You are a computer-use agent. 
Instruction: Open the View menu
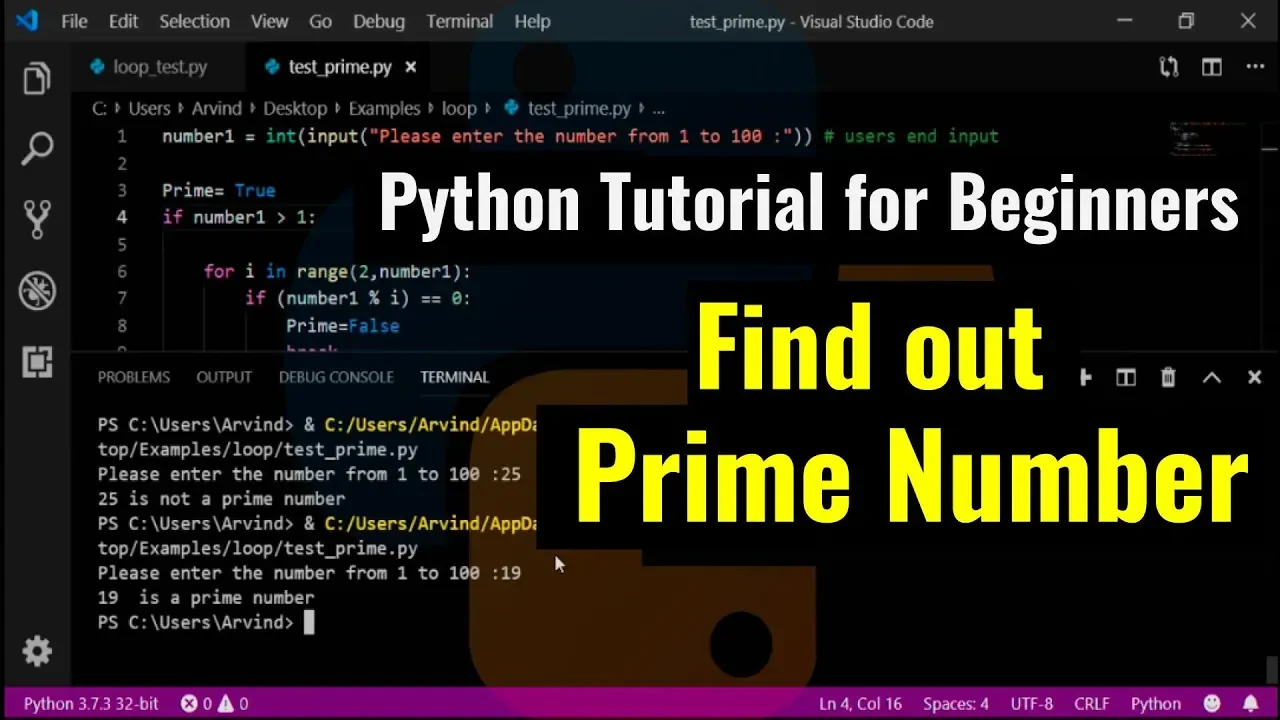[x=269, y=21]
